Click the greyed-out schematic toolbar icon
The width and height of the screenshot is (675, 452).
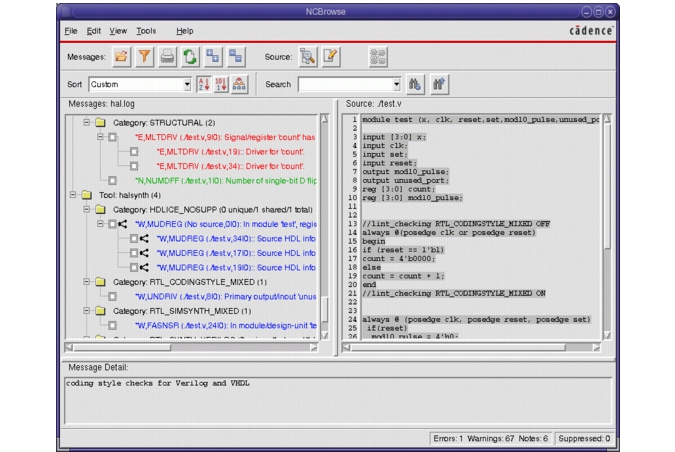(x=378, y=56)
